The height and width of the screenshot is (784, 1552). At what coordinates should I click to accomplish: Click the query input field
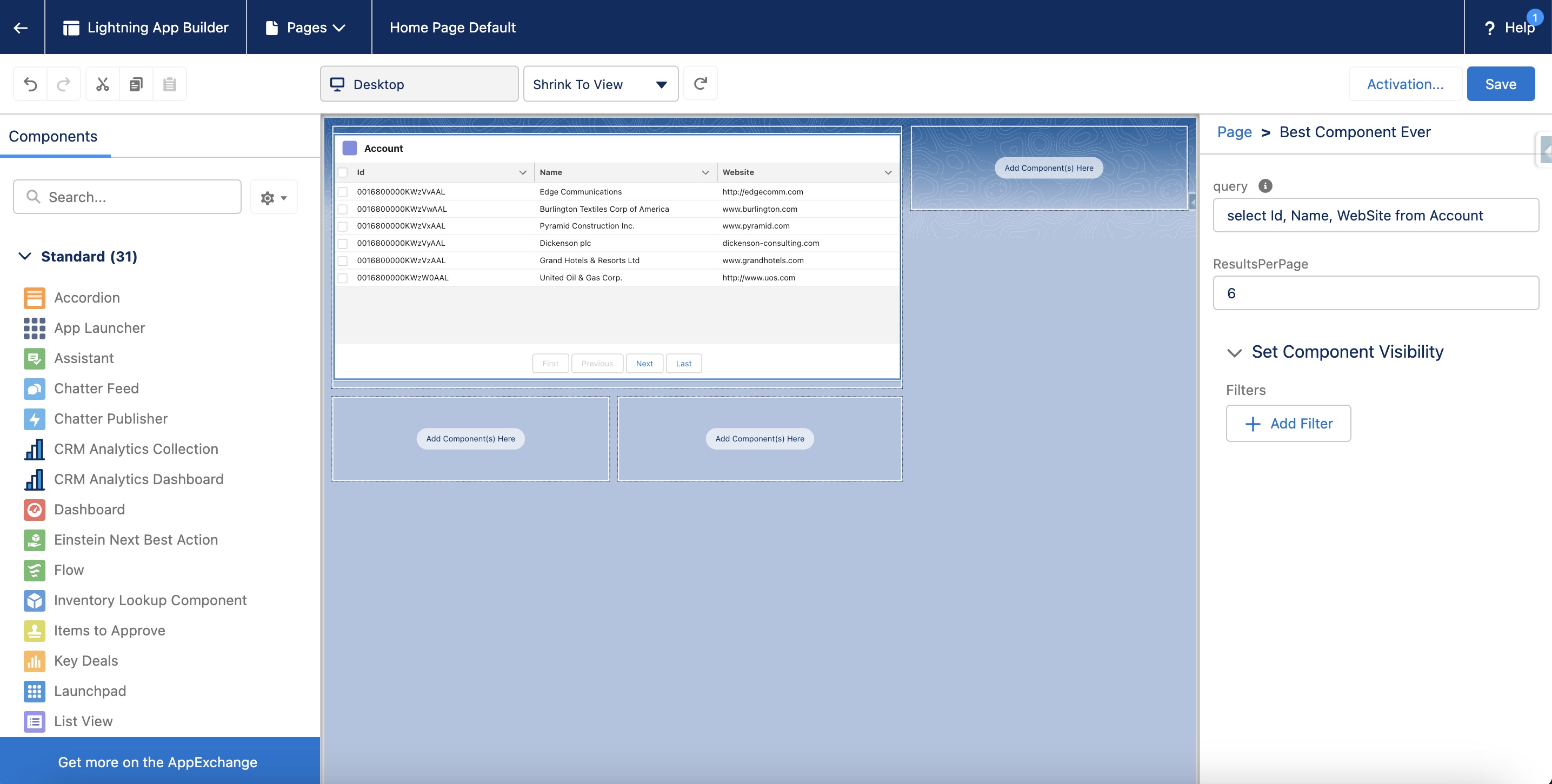point(1375,215)
